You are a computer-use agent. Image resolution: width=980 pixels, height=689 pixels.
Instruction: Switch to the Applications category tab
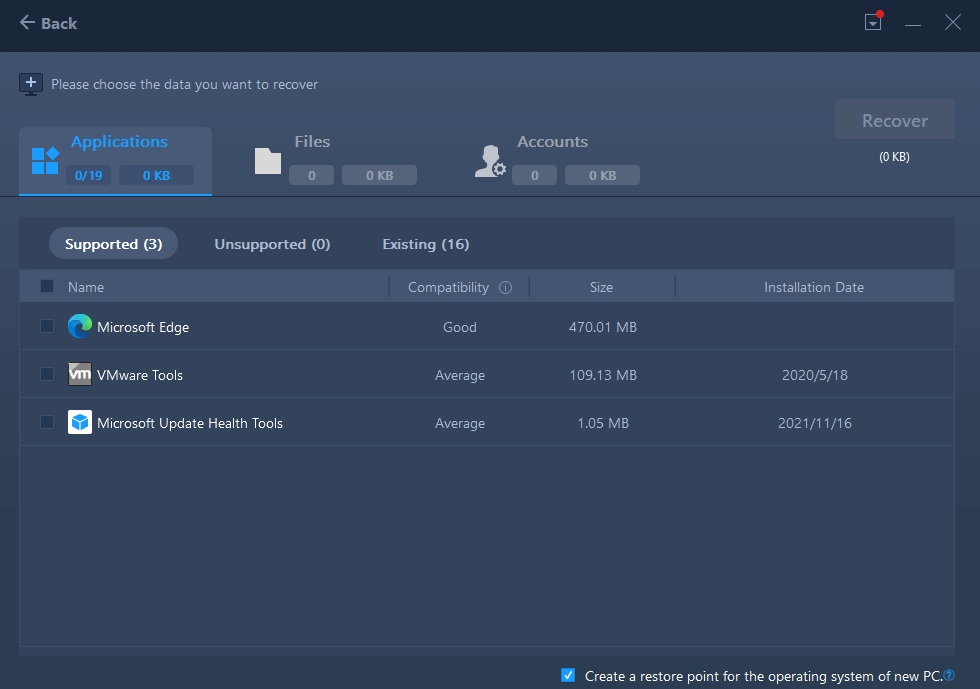pyautogui.click(x=116, y=161)
